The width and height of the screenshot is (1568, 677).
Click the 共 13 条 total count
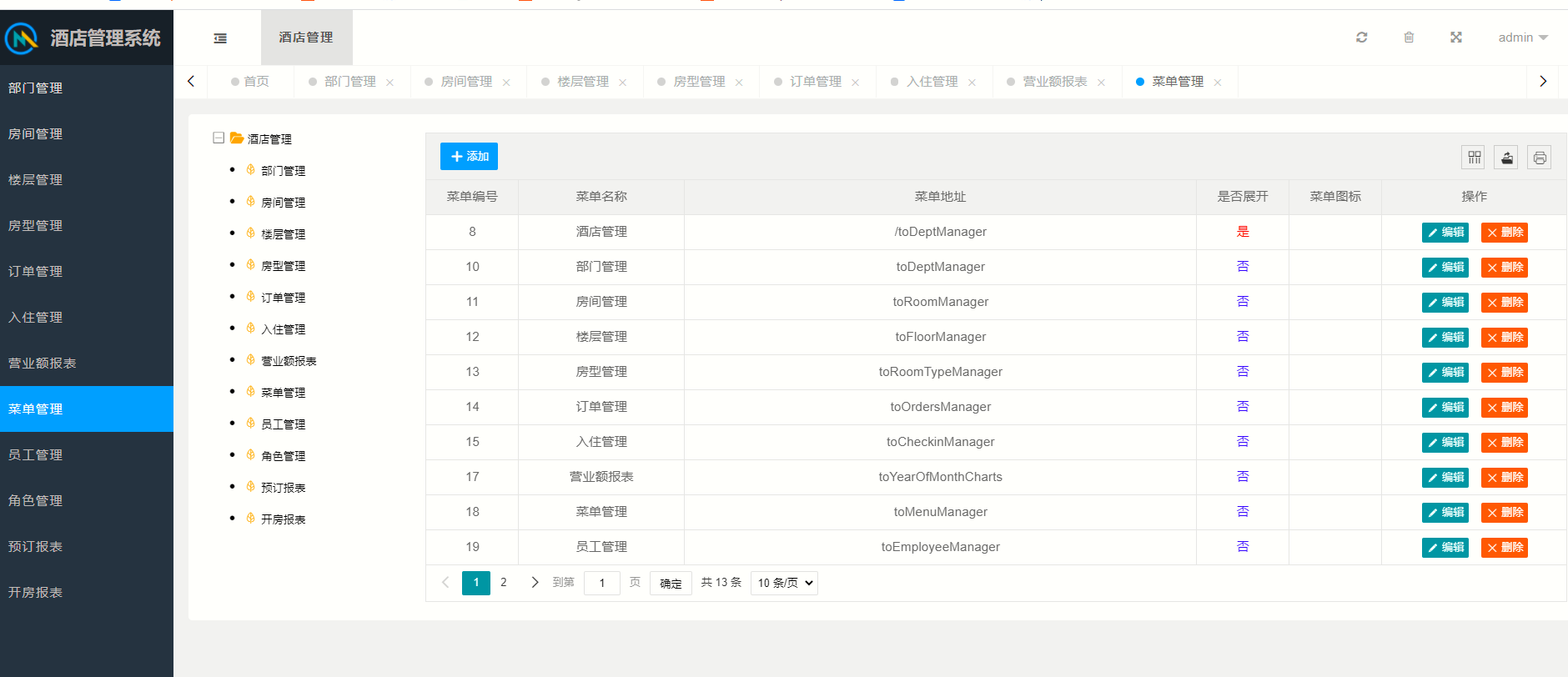coord(721,583)
